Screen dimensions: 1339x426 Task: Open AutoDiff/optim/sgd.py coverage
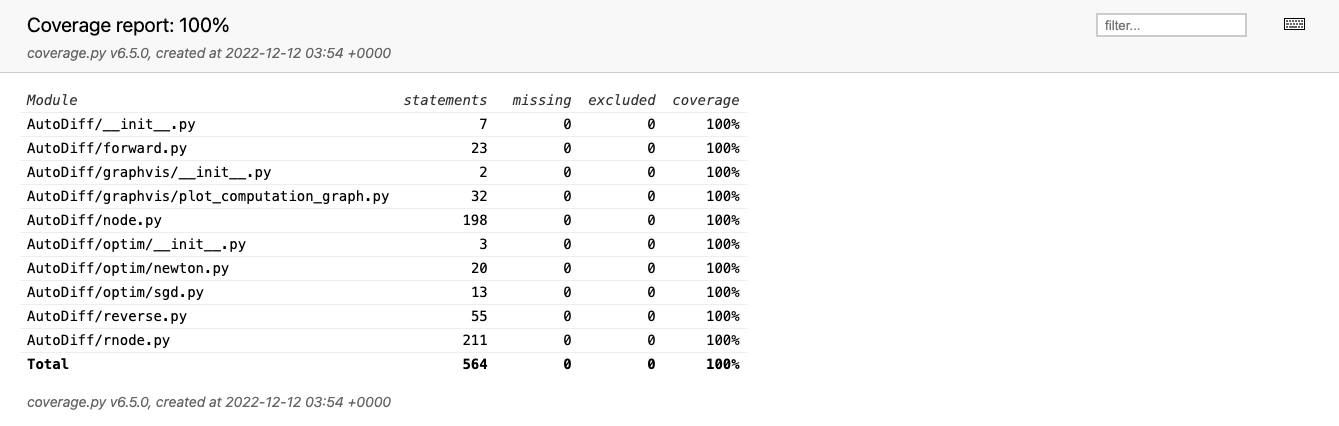click(115, 292)
